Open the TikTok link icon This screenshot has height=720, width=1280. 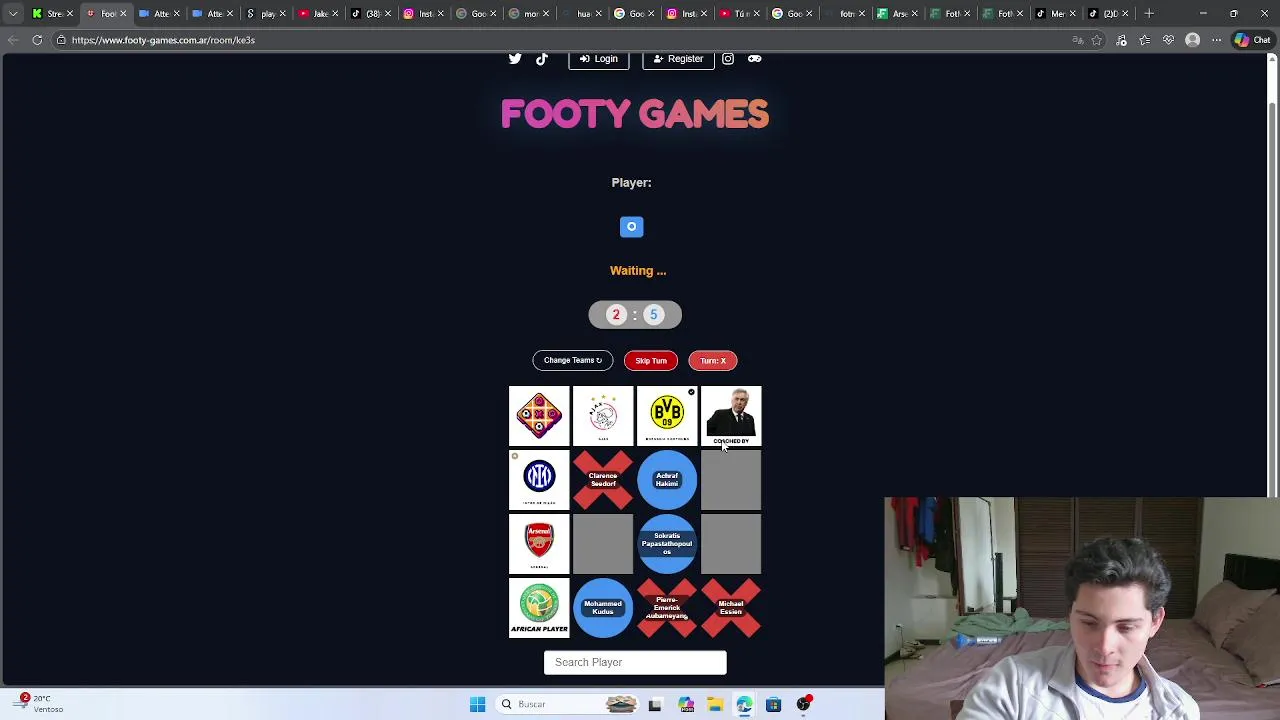click(x=542, y=59)
